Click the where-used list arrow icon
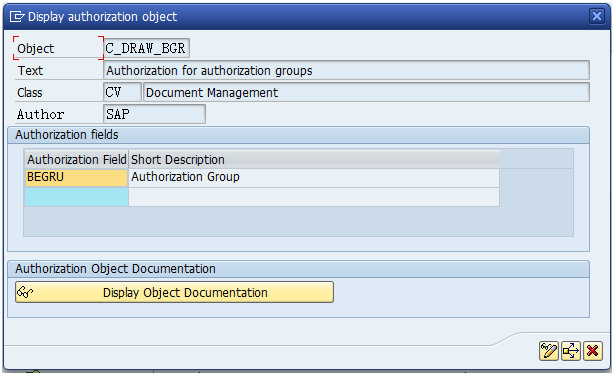Image resolution: width=614 pixels, height=378 pixels. pos(571,351)
